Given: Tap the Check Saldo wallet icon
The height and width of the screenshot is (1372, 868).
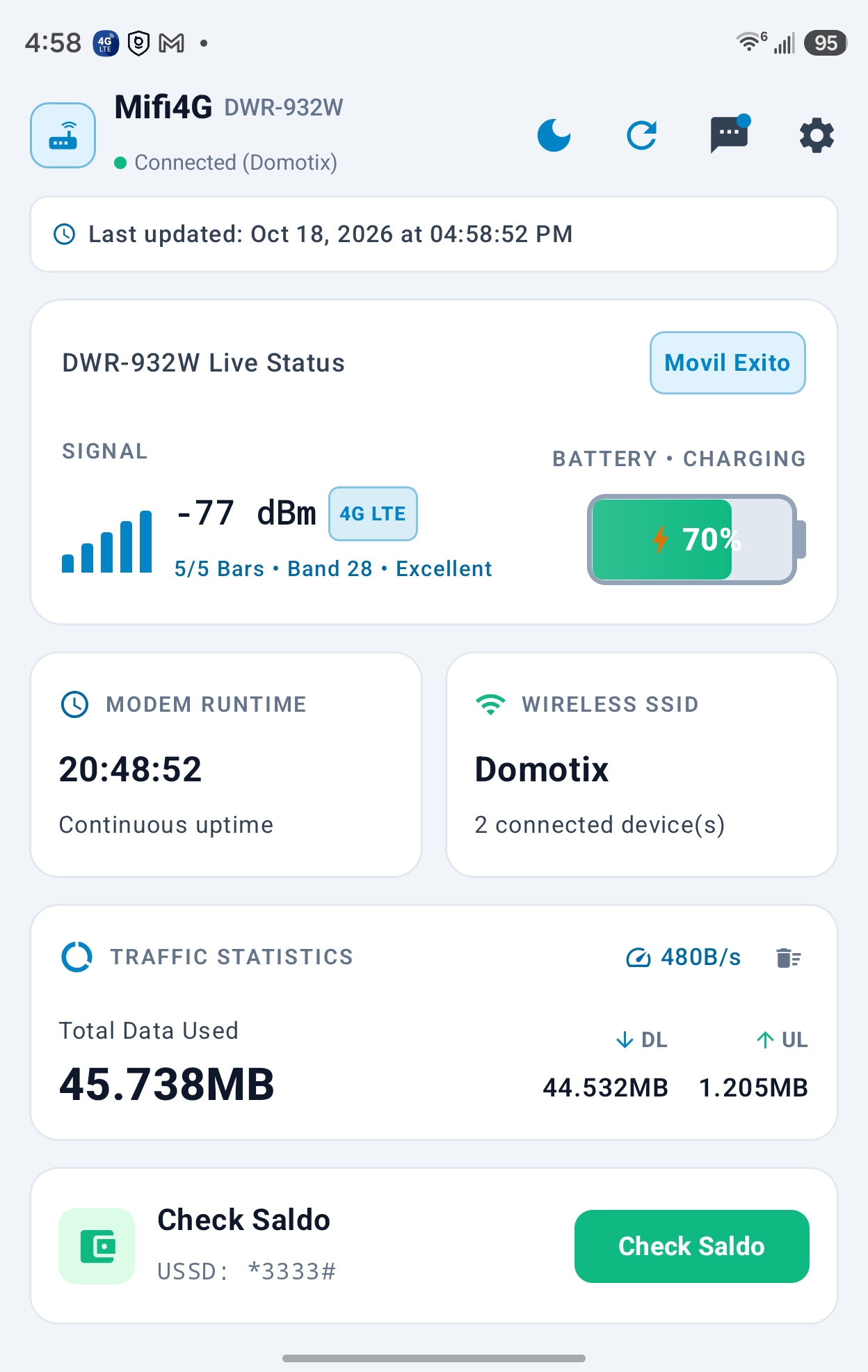Looking at the screenshot, I should click(x=97, y=1246).
